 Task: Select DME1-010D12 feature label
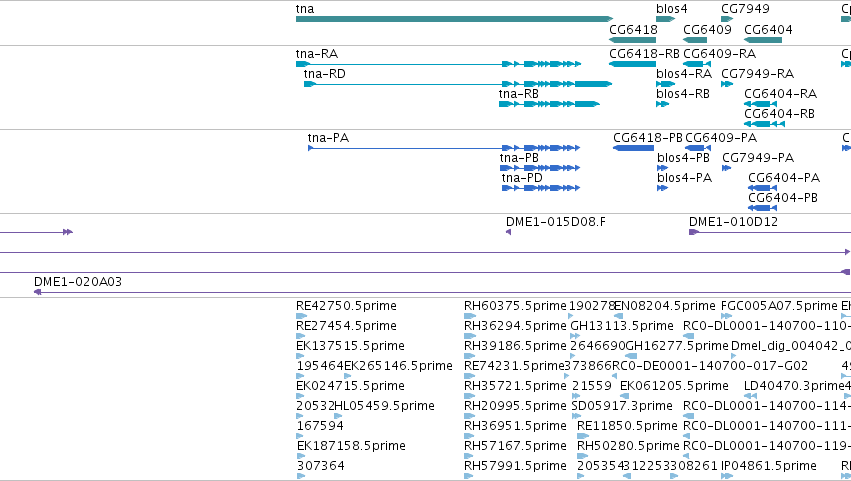click(x=733, y=222)
